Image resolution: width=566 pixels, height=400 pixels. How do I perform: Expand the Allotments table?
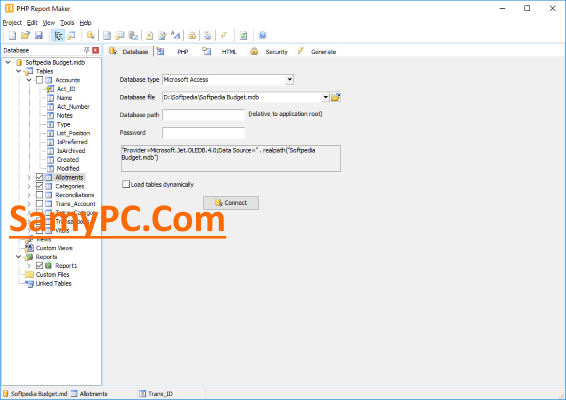coord(29,177)
